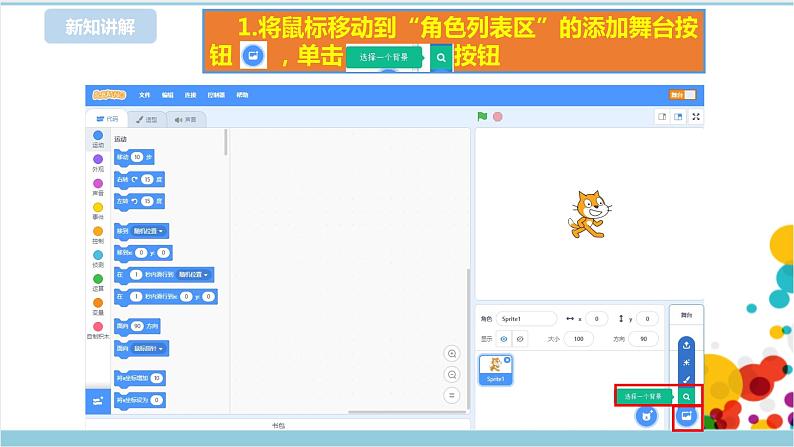
Task: Click value 0 in 将x坐标设为 block
Action: pos(157,400)
